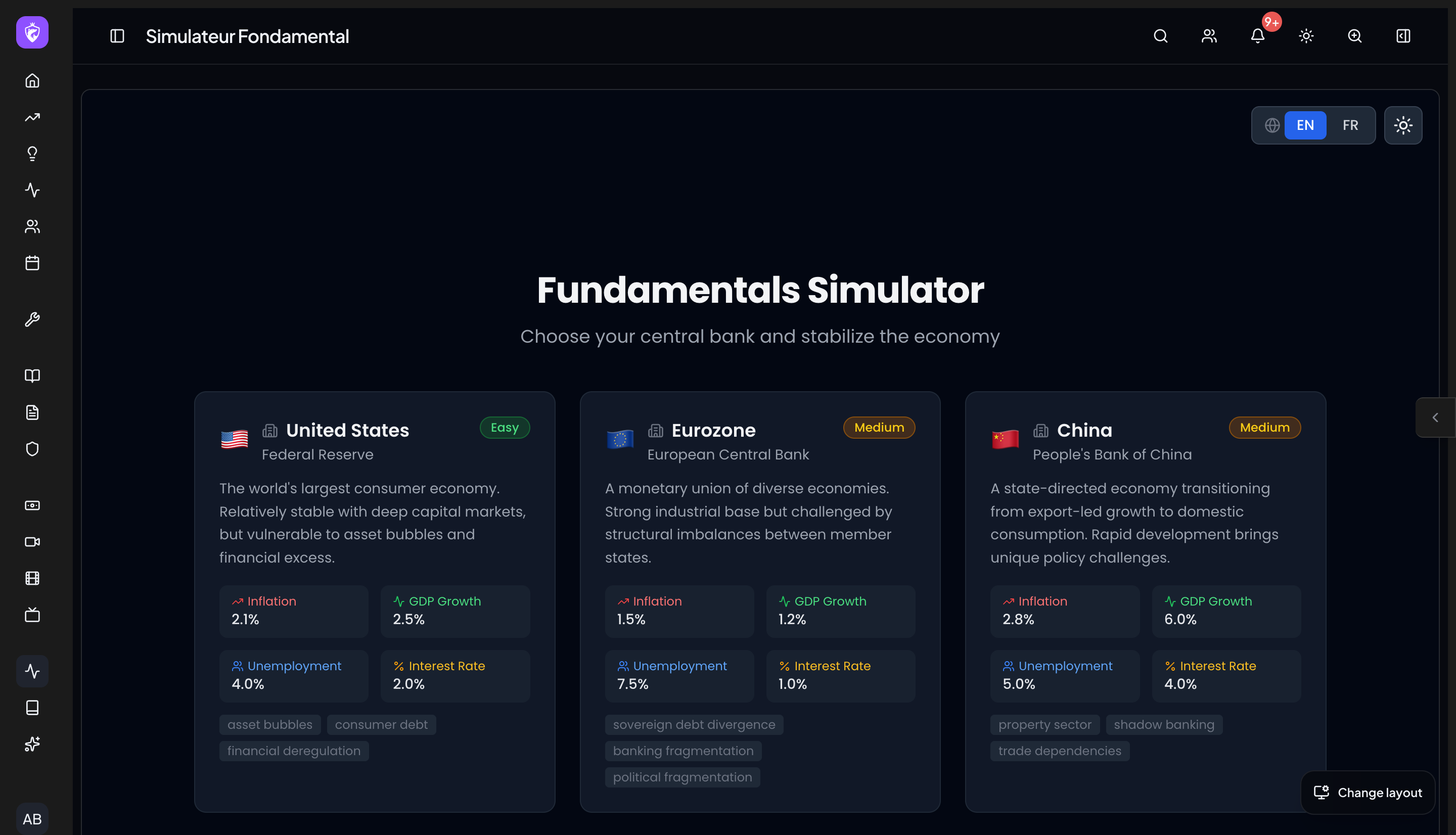Click the 'shadow banking' tag
The image size is (1456, 835).
point(1164,724)
